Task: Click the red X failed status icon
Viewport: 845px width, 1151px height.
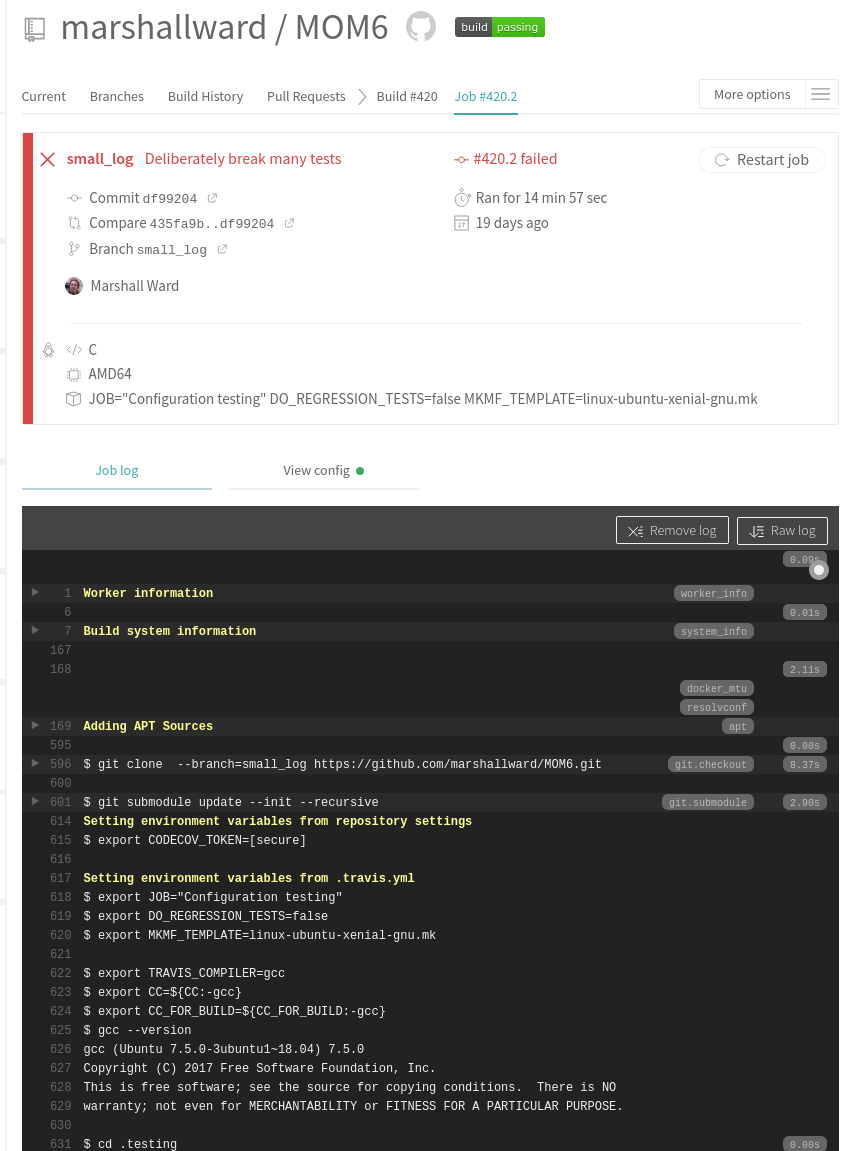Action: (x=47, y=159)
